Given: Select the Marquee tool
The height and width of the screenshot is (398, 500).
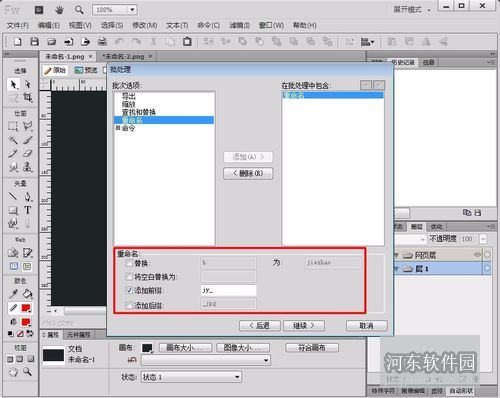Looking at the screenshot, I should (13, 126).
